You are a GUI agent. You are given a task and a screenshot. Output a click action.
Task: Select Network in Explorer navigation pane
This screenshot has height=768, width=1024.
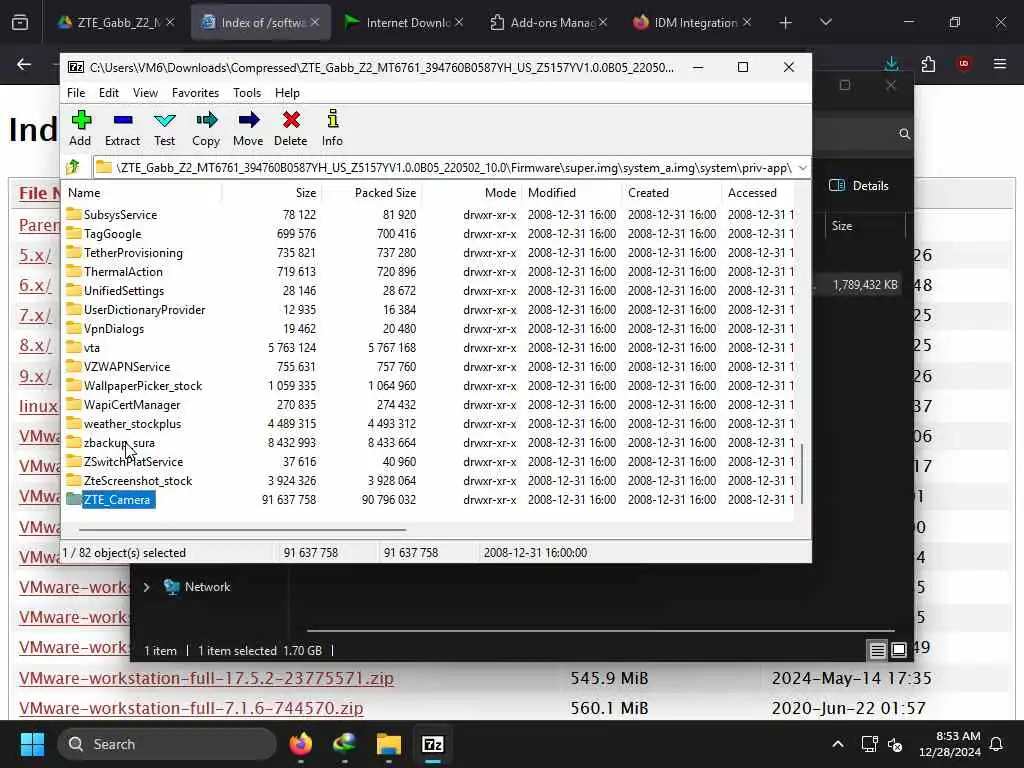click(x=208, y=586)
